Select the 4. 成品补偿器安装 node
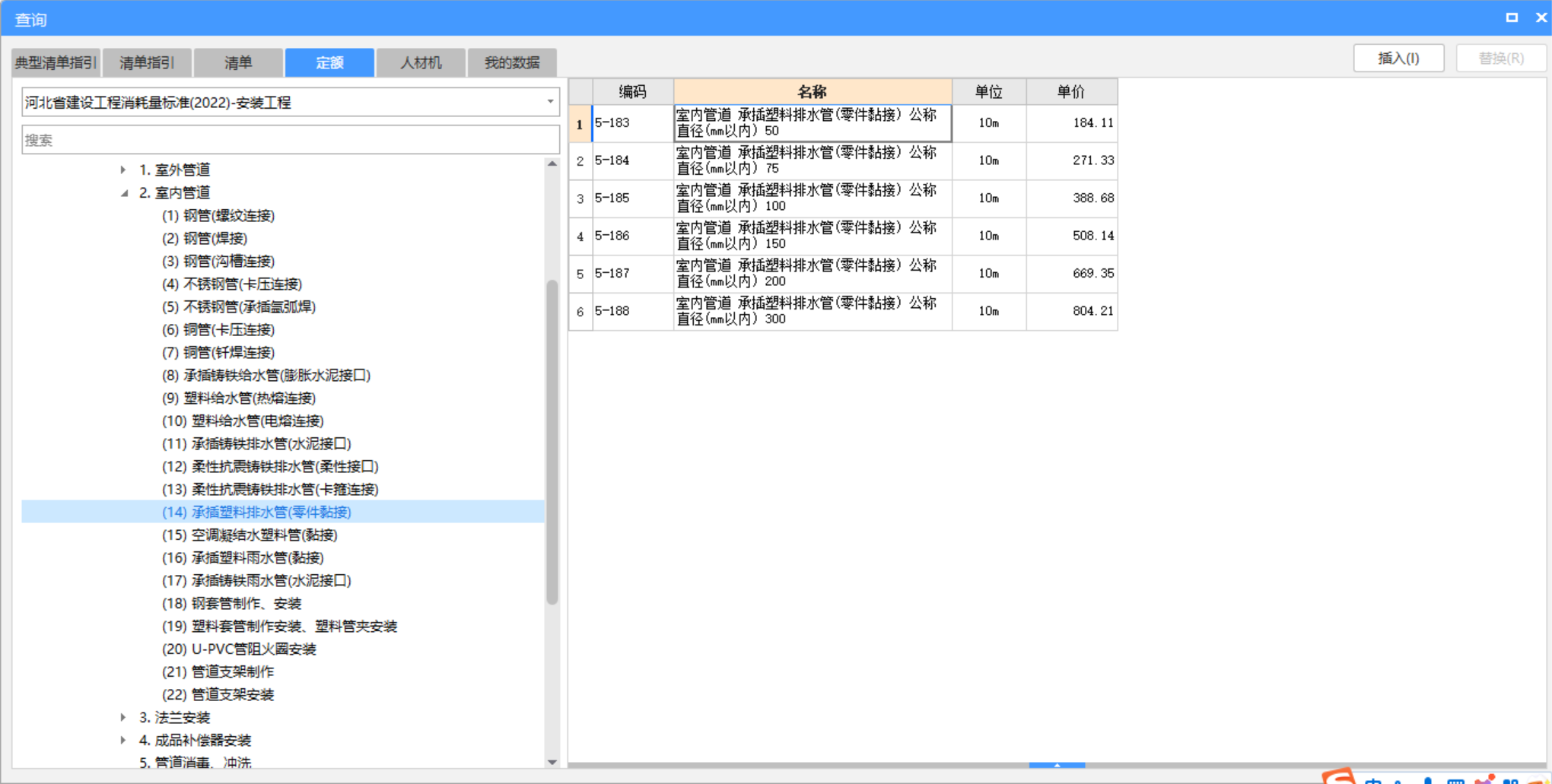 (195, 740)
